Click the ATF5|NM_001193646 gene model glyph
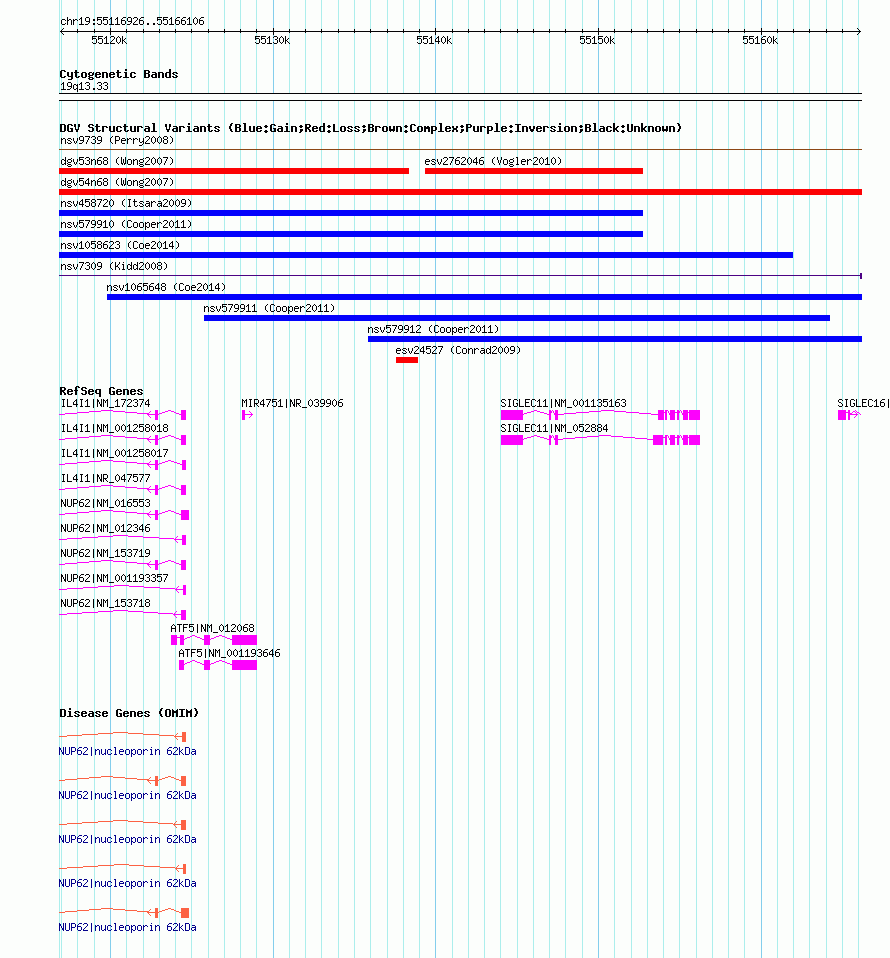The width and height of the screenshot is (890, 958). coord(217,665)
